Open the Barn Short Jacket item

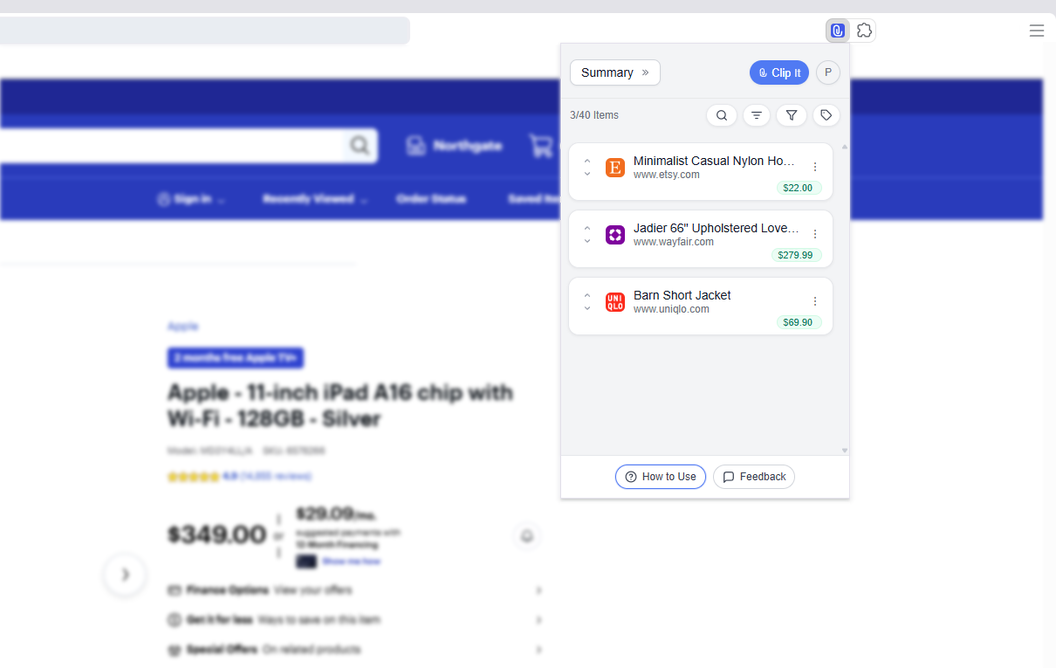tap(682, 296)
